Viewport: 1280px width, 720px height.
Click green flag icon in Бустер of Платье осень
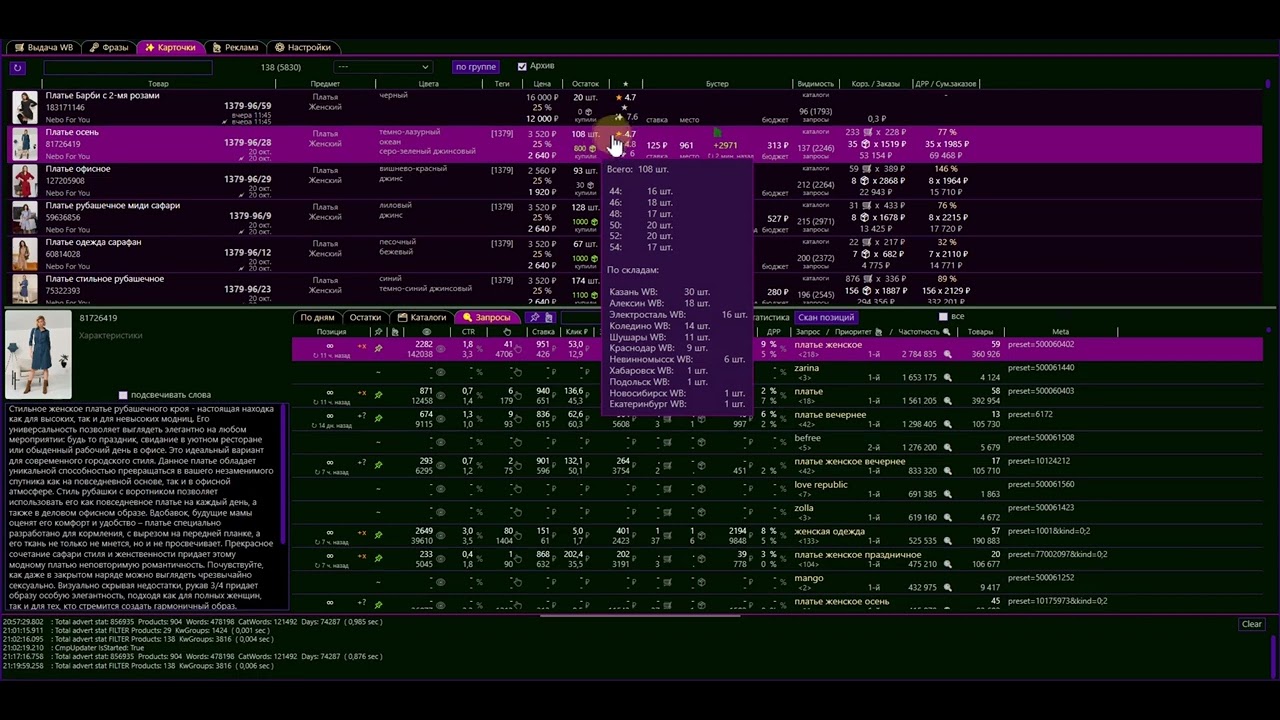pyautogui.click(x=717, y=132)
